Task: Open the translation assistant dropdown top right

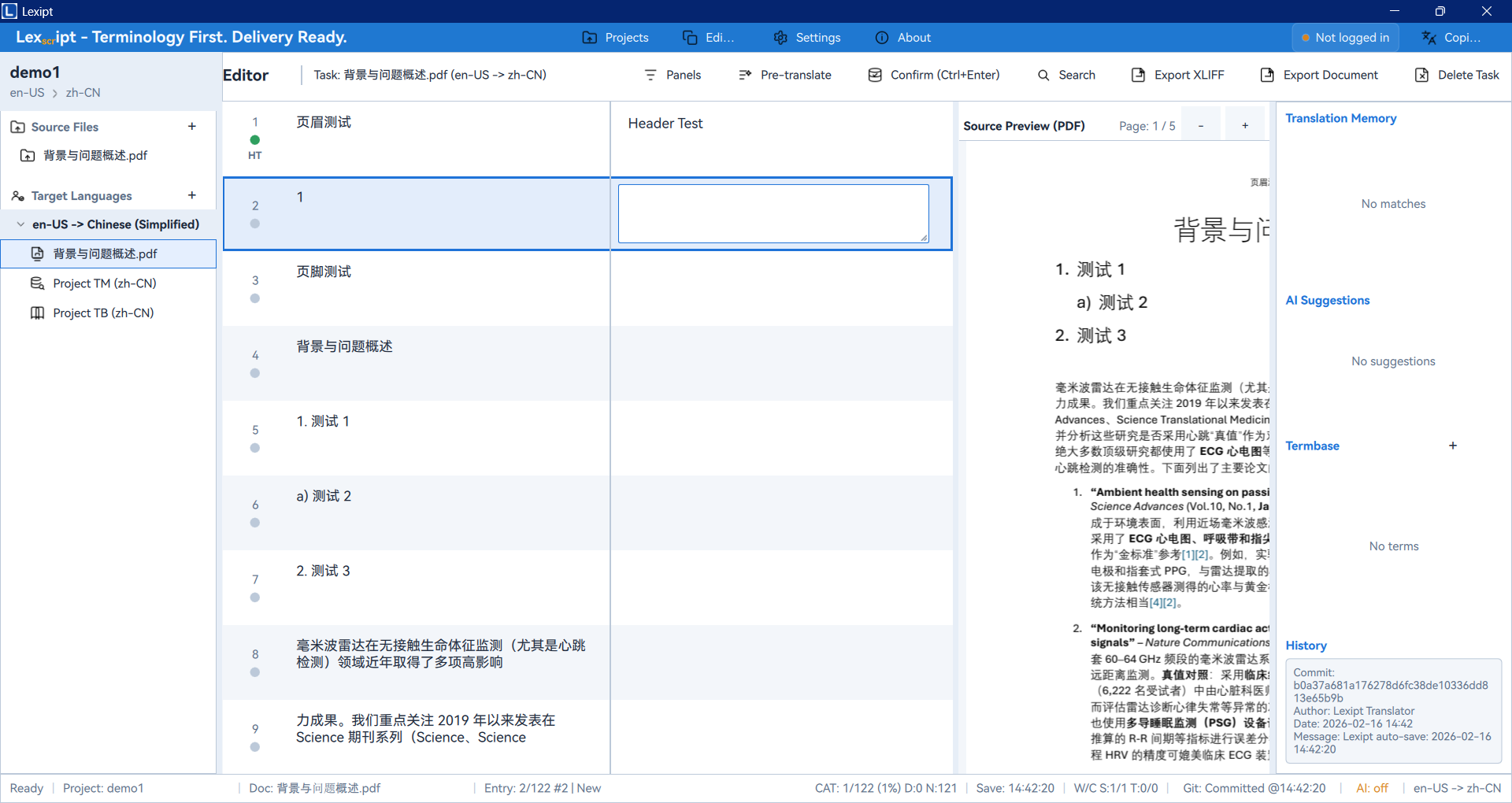Action: point(1453,37)
